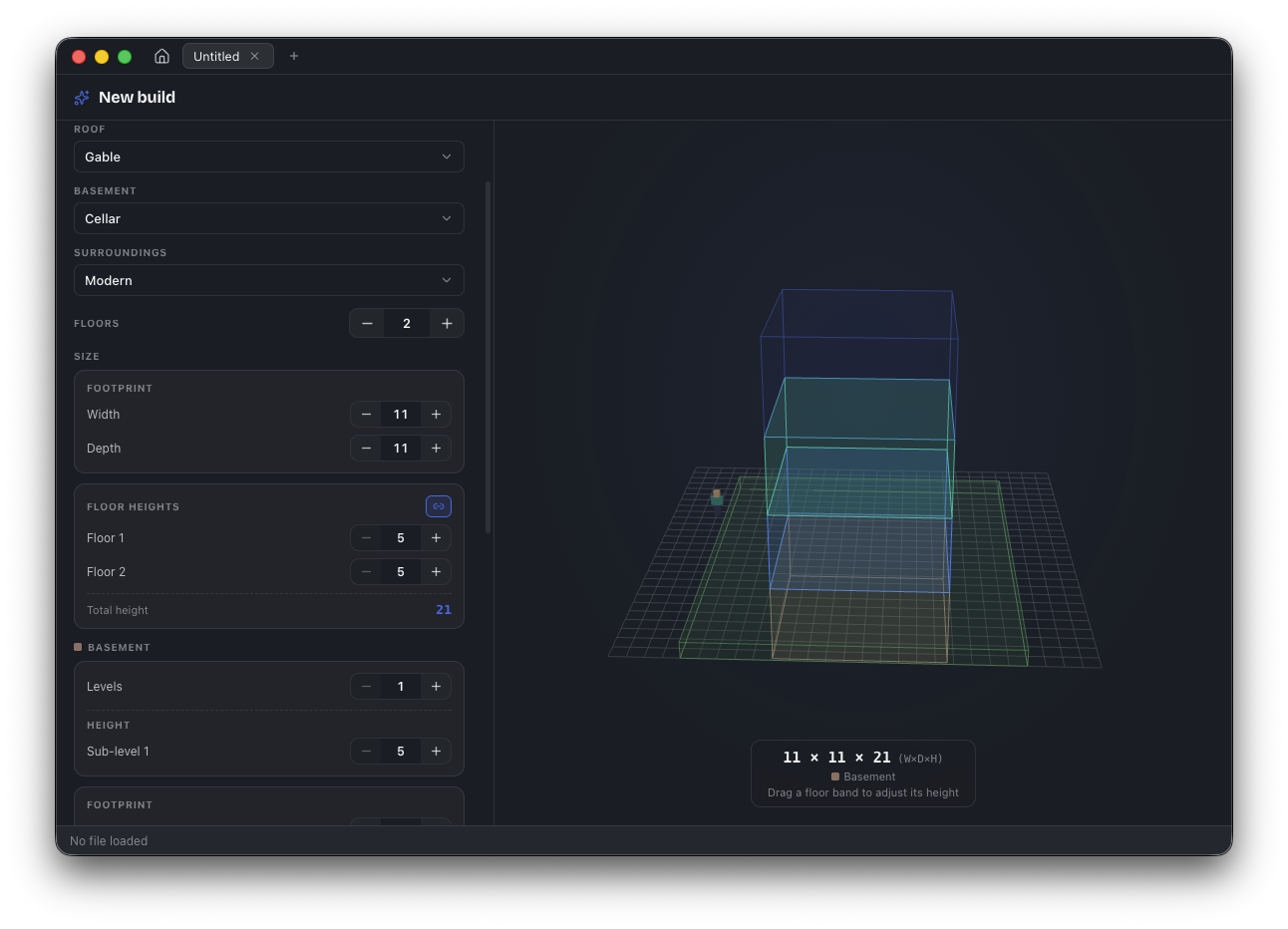This screenshot has width=1288, height=929.
Task: Decrease the footprint Depth
Action: (366, 449)
